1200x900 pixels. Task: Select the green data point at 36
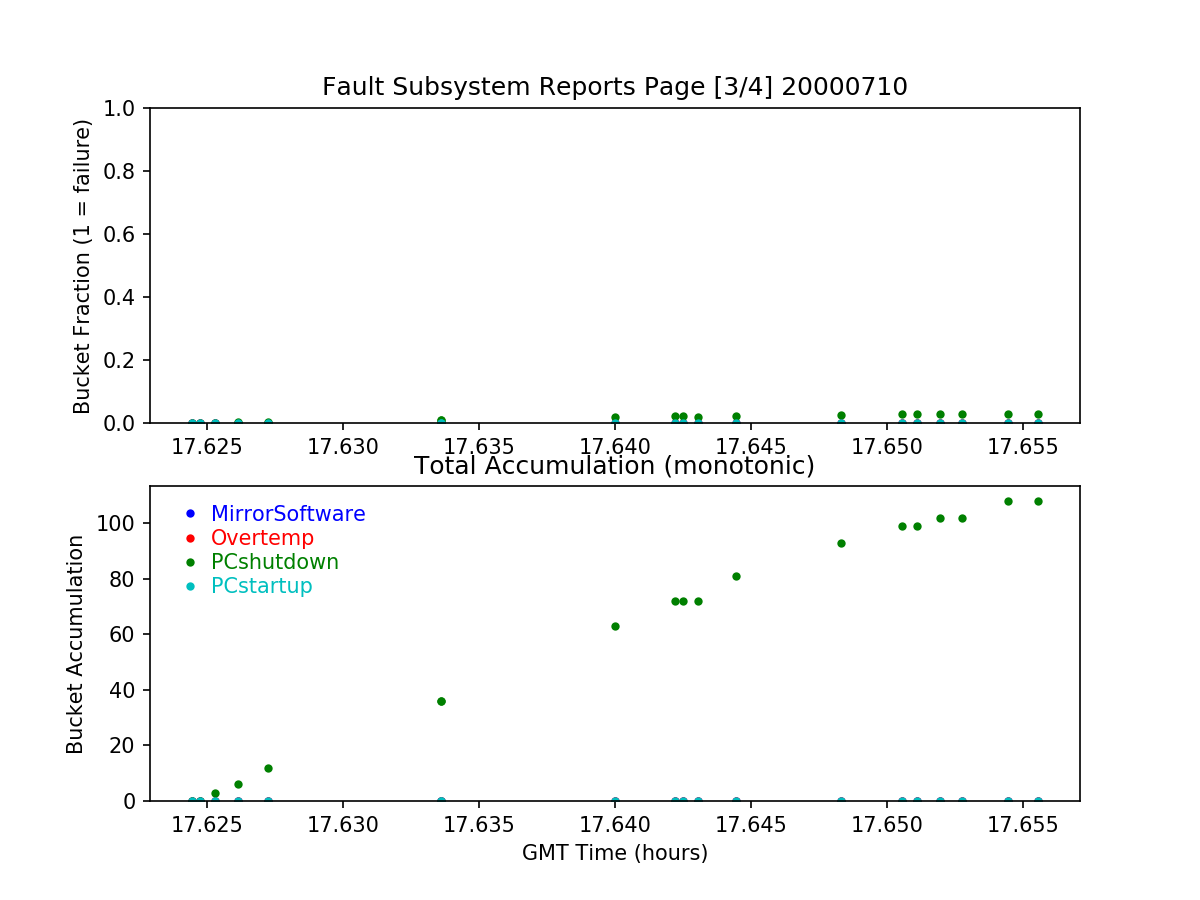click(x=441, y=701)
